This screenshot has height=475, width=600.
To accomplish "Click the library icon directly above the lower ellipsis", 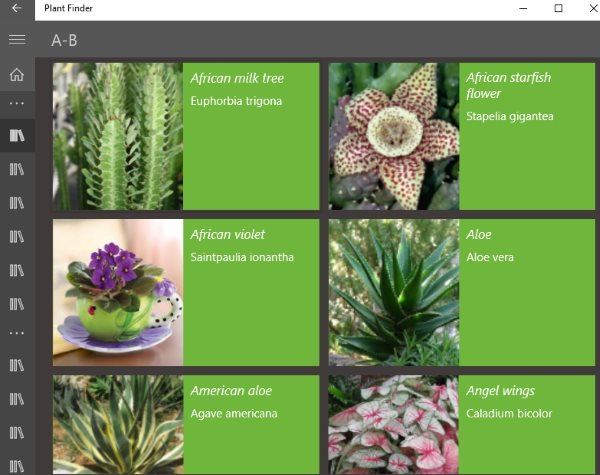I will click(x=17, y=304).
